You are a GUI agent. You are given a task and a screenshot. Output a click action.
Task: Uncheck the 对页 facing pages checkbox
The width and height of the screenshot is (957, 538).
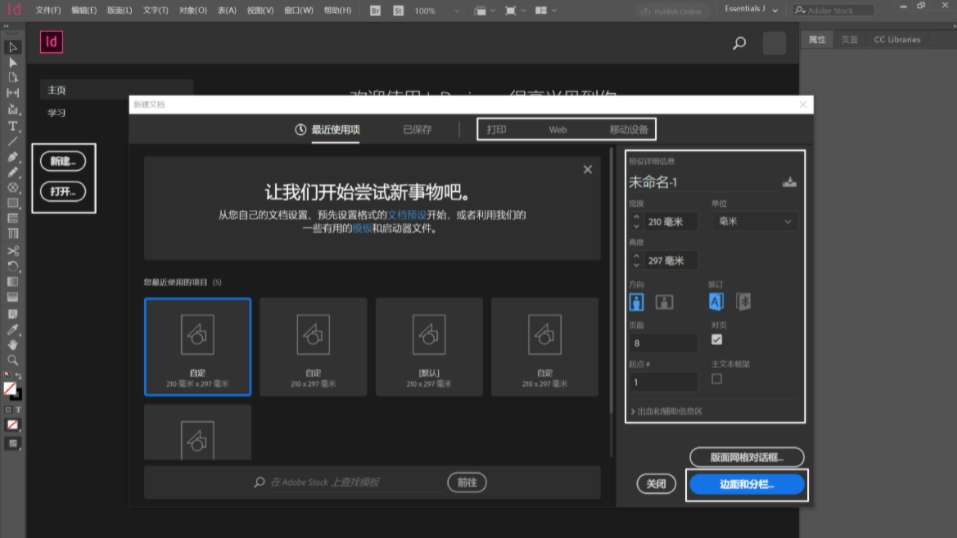(717, 340)
